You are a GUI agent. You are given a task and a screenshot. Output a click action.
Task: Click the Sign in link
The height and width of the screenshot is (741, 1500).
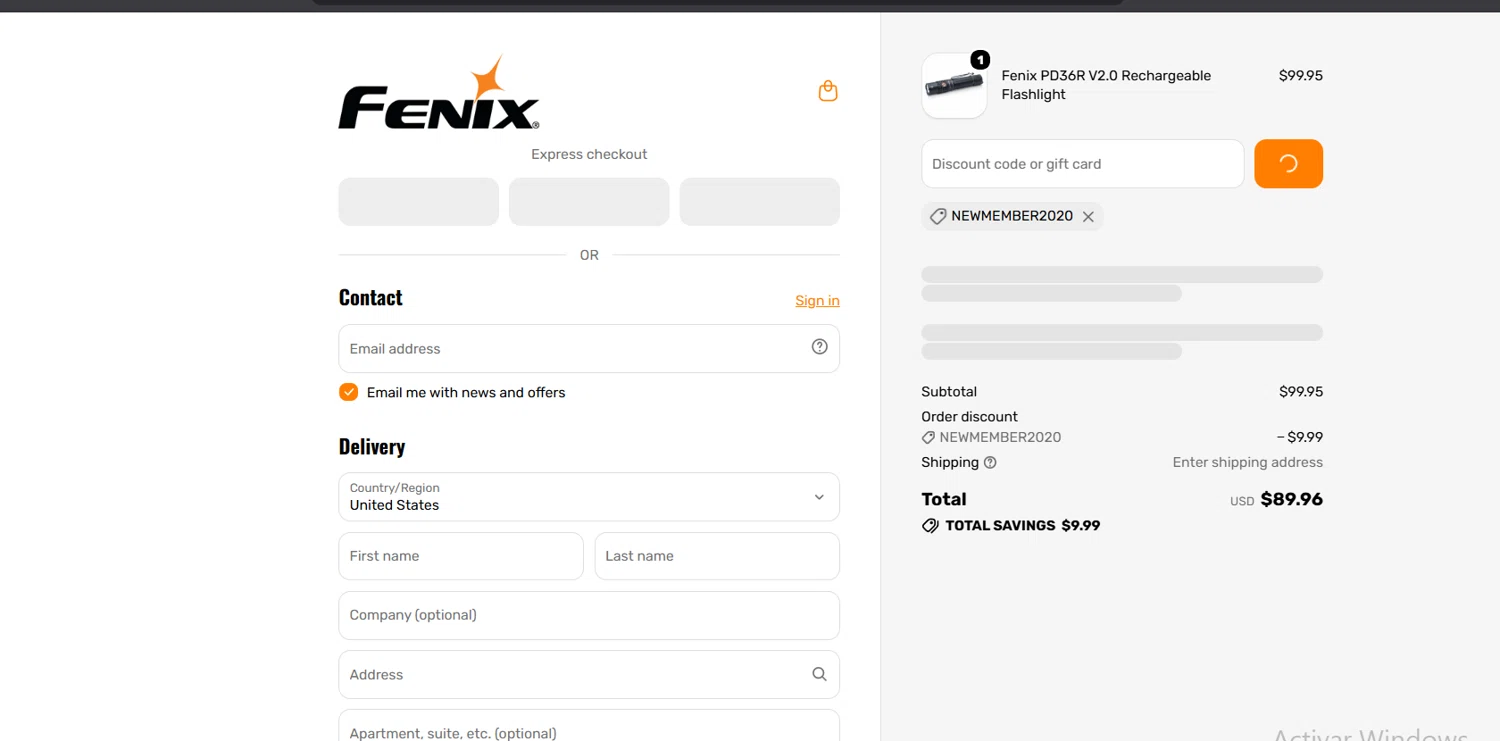817,300
